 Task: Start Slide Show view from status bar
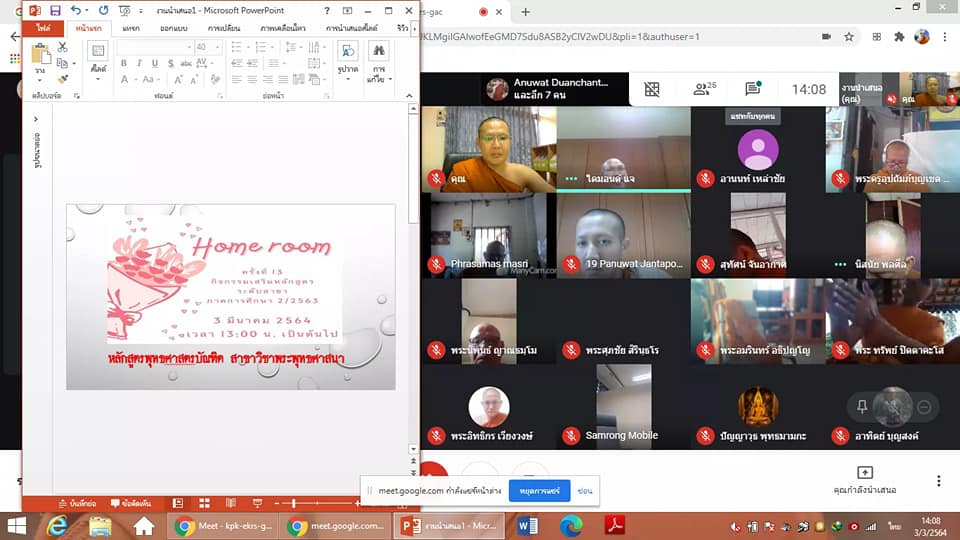257,503
